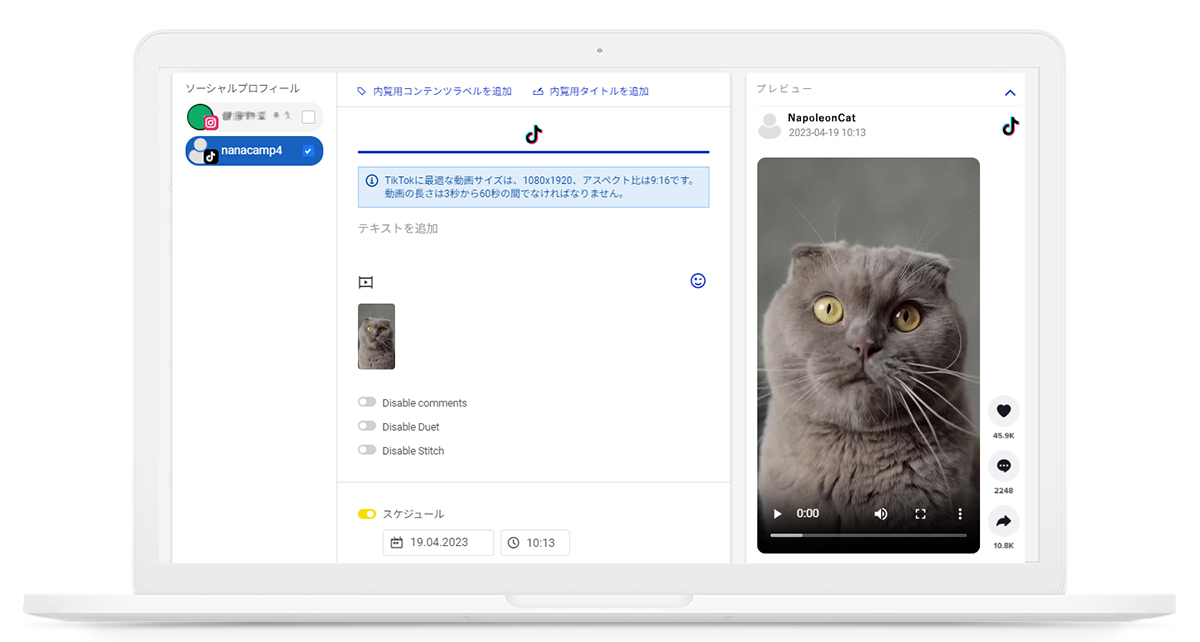Image resolution: width=1200 pixels, height=642 pixels.
Task: Open the date field 19.04.2023
Action: pos(438,543)
